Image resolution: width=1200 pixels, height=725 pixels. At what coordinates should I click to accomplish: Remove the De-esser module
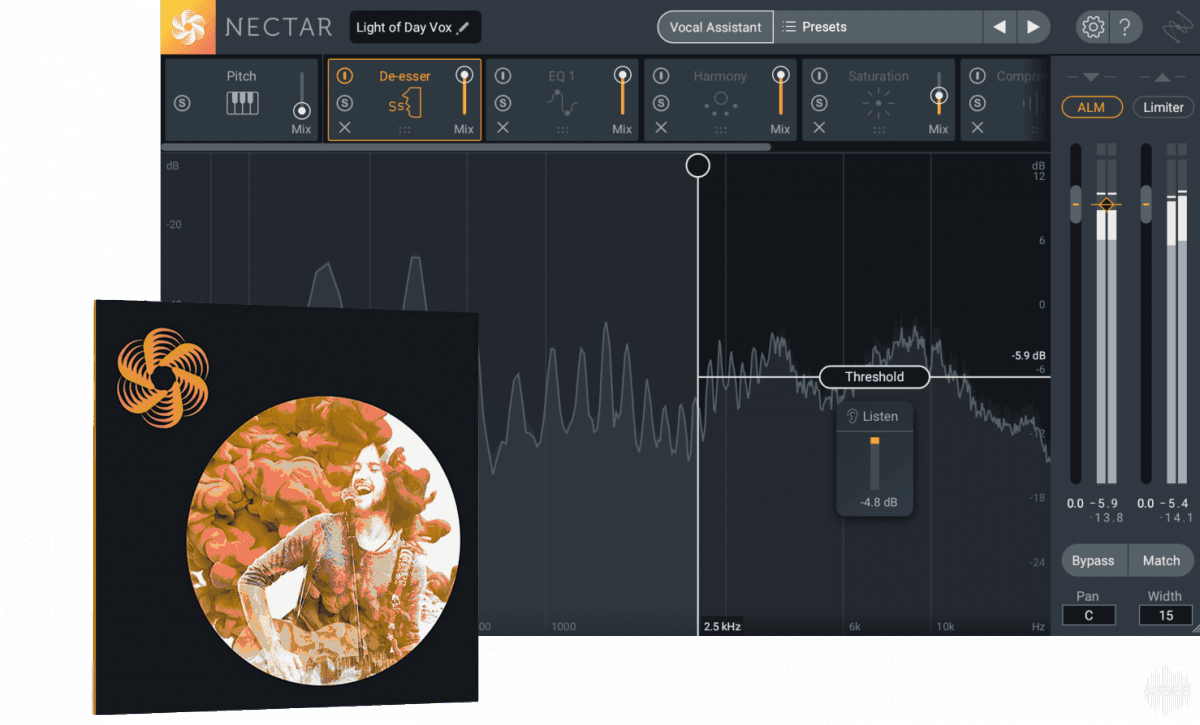pos(345,127)
